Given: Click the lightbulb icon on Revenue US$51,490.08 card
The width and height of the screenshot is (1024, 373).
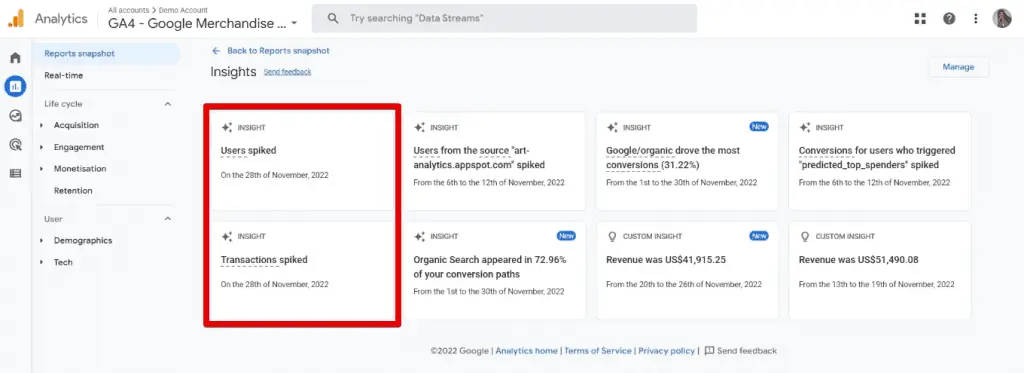Looking at the screenshot, I should [805, 236].
